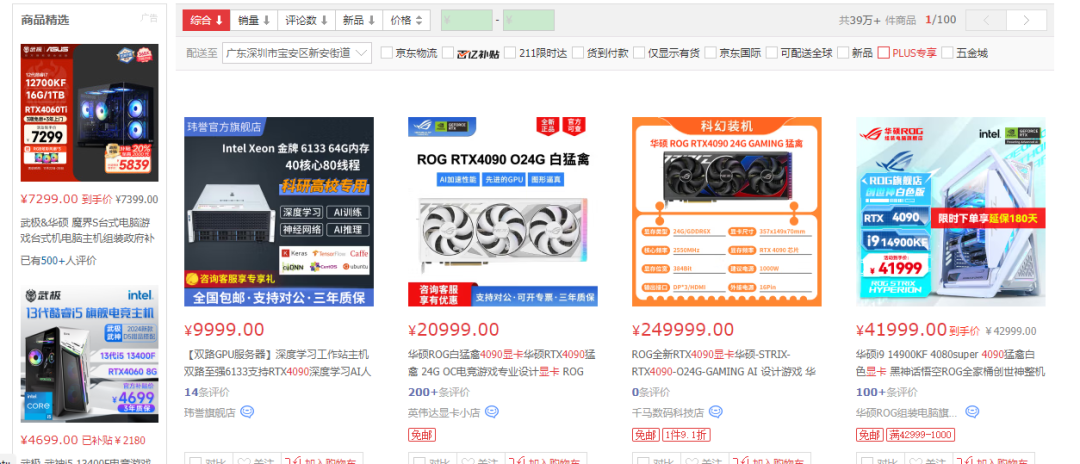Image resolution: width=1080 pixels, height=464 pixels.
Task: Check the 211限时达 filter
Action: pyautogui.click(x=510, y=52)
